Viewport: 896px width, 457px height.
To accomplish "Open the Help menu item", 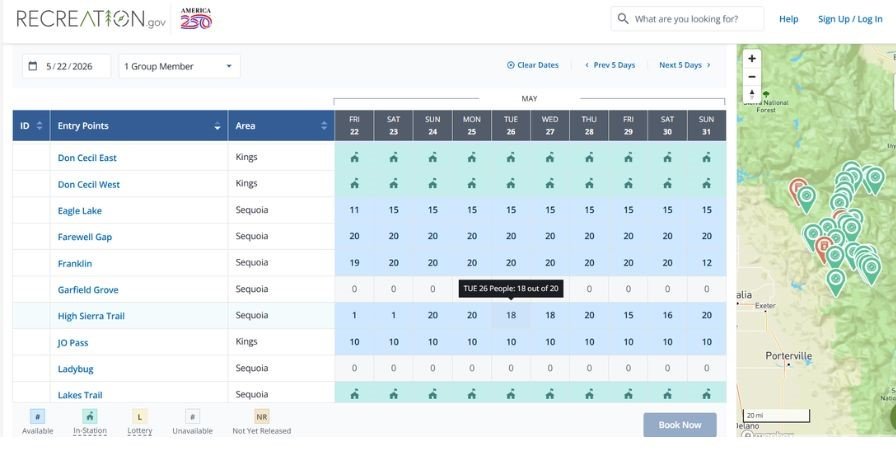I will tap(788, 19).
